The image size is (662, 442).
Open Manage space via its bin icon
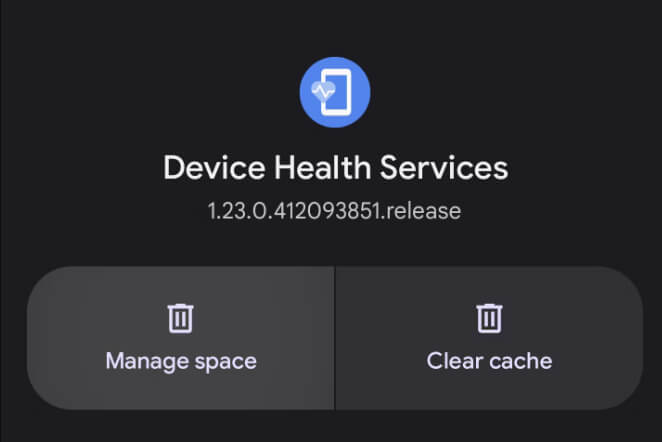(181, 318)
